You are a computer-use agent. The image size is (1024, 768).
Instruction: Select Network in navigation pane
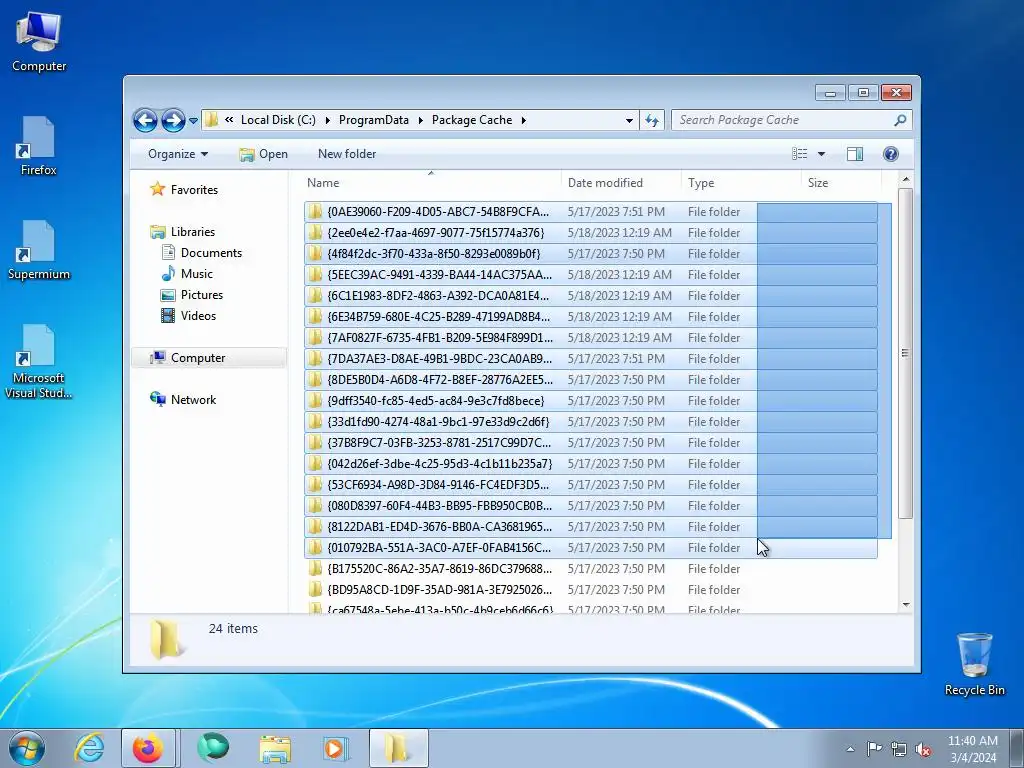pyautogui.click(x=193, y=400)
